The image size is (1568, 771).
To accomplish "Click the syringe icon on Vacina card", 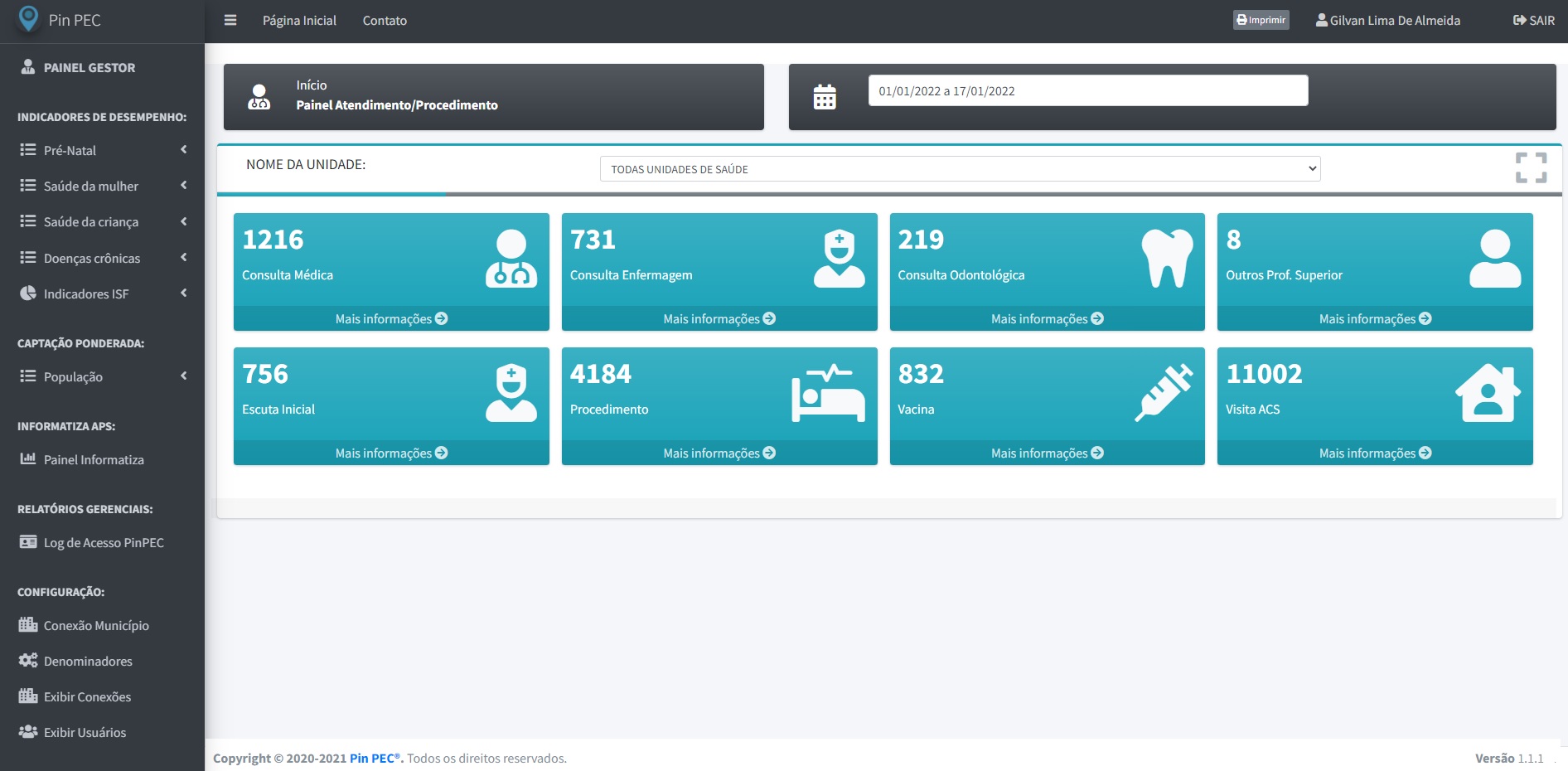I will [x=1164, y=393].
